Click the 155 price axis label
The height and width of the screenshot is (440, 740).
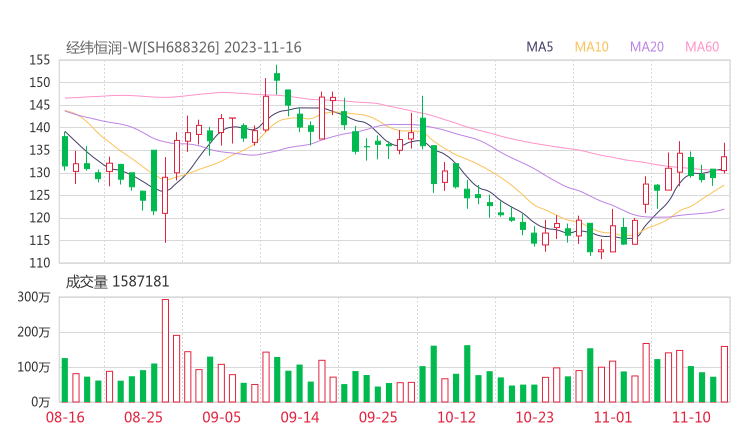40,60
